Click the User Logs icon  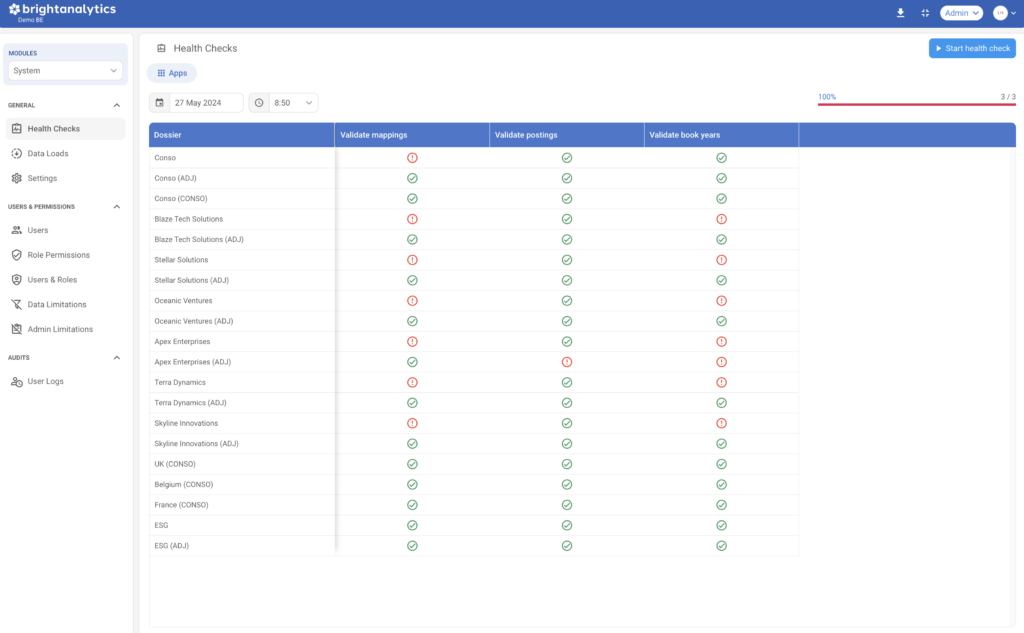coord(17,382)
